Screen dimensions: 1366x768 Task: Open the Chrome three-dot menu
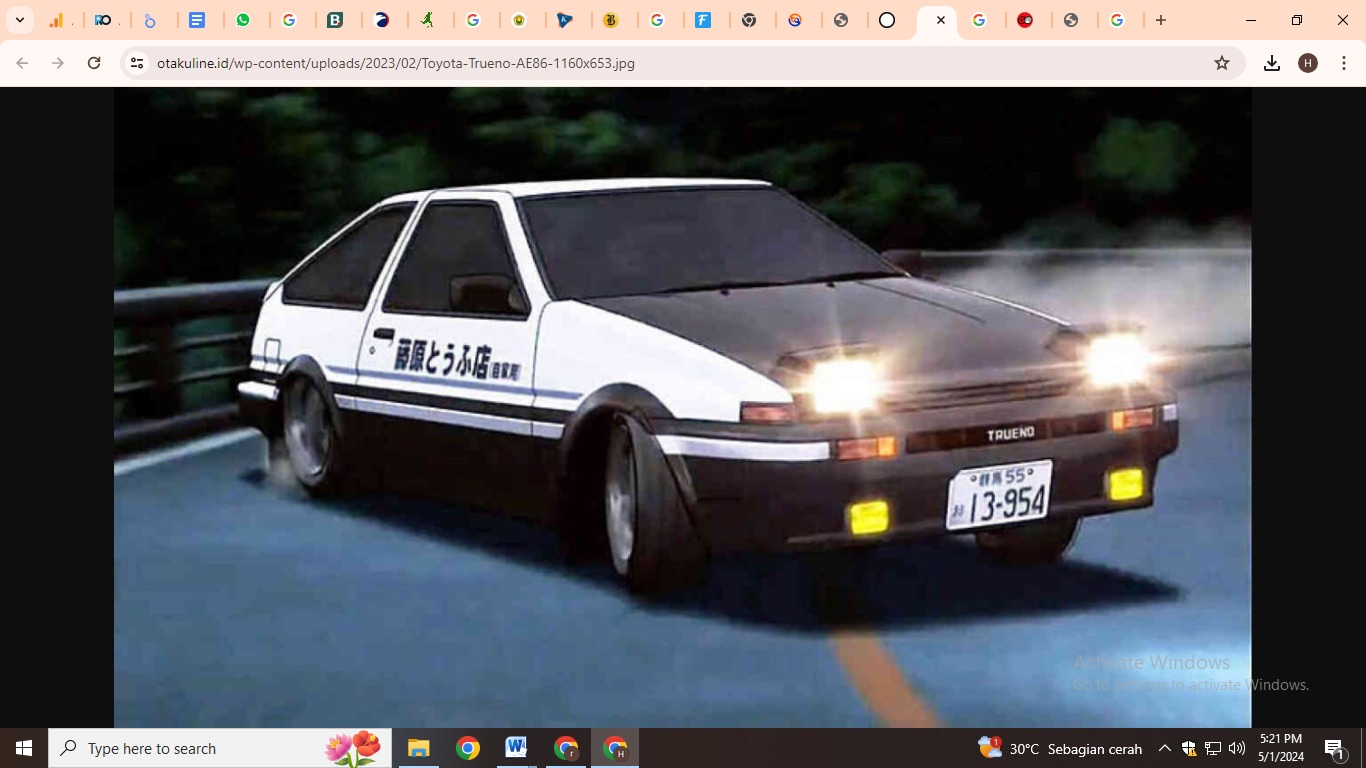click(1345, 62)
